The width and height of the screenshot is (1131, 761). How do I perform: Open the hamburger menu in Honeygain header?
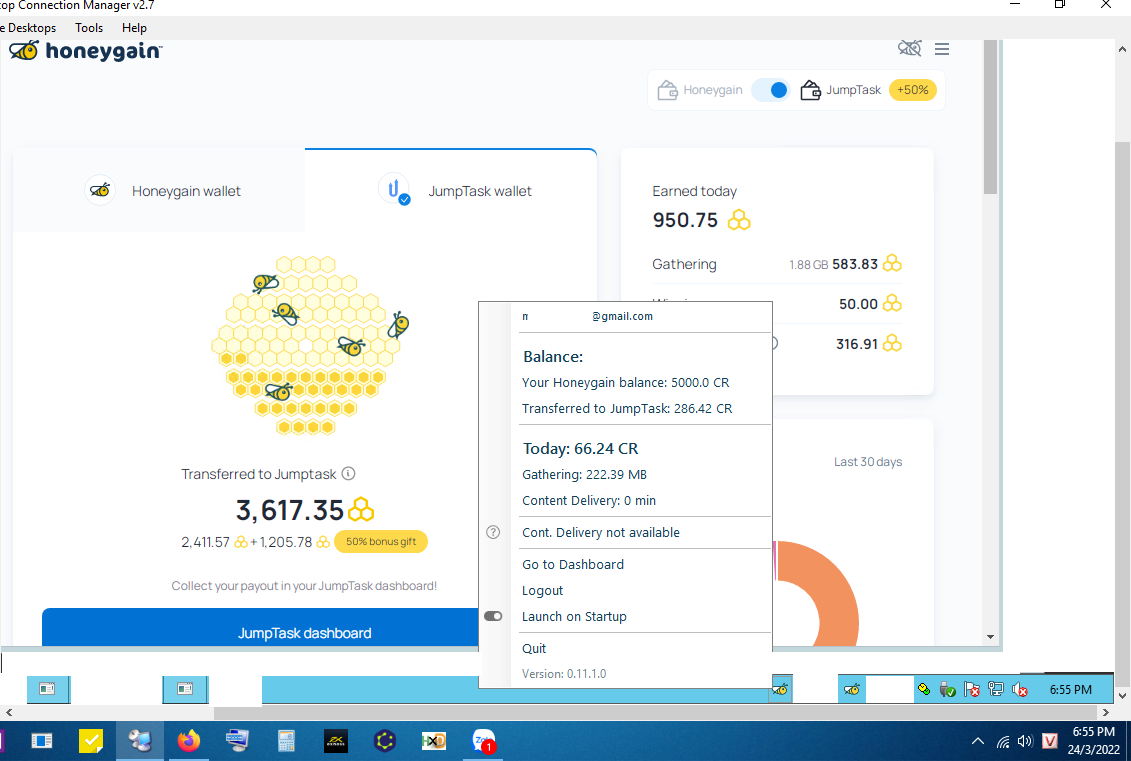pyautogui.click(x=941, y=49)
